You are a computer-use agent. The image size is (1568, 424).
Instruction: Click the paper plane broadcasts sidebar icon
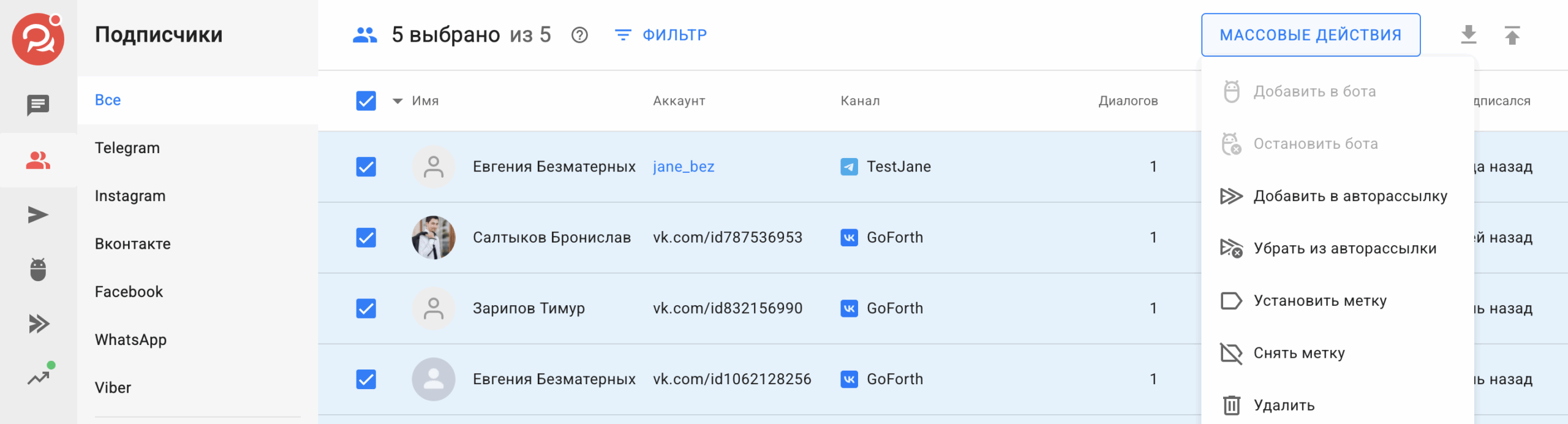coord(38,215)
